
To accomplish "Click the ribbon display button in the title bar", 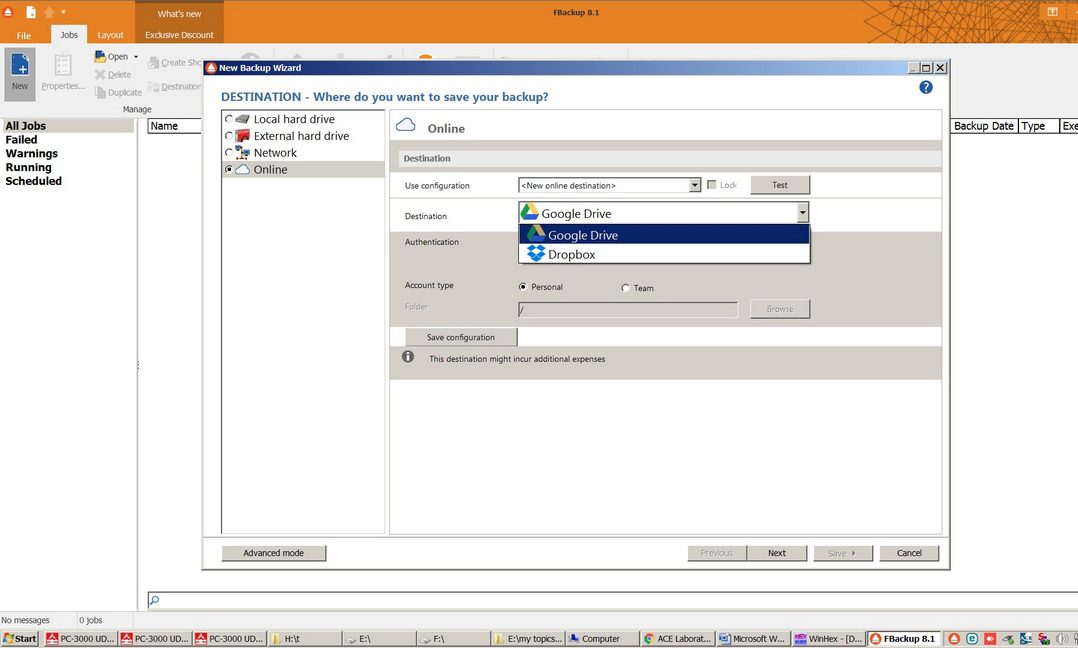I will coord(1053,12).
